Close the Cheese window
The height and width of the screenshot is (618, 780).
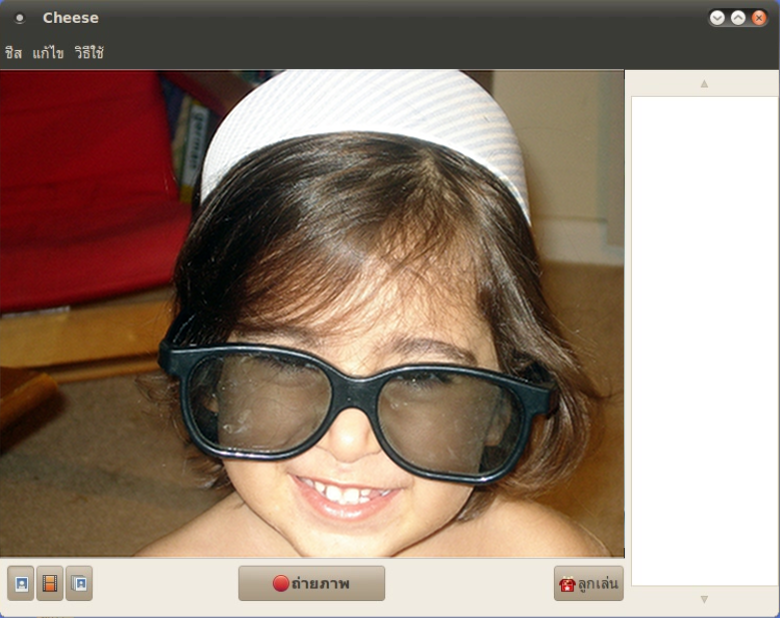[x=759, y=18]
